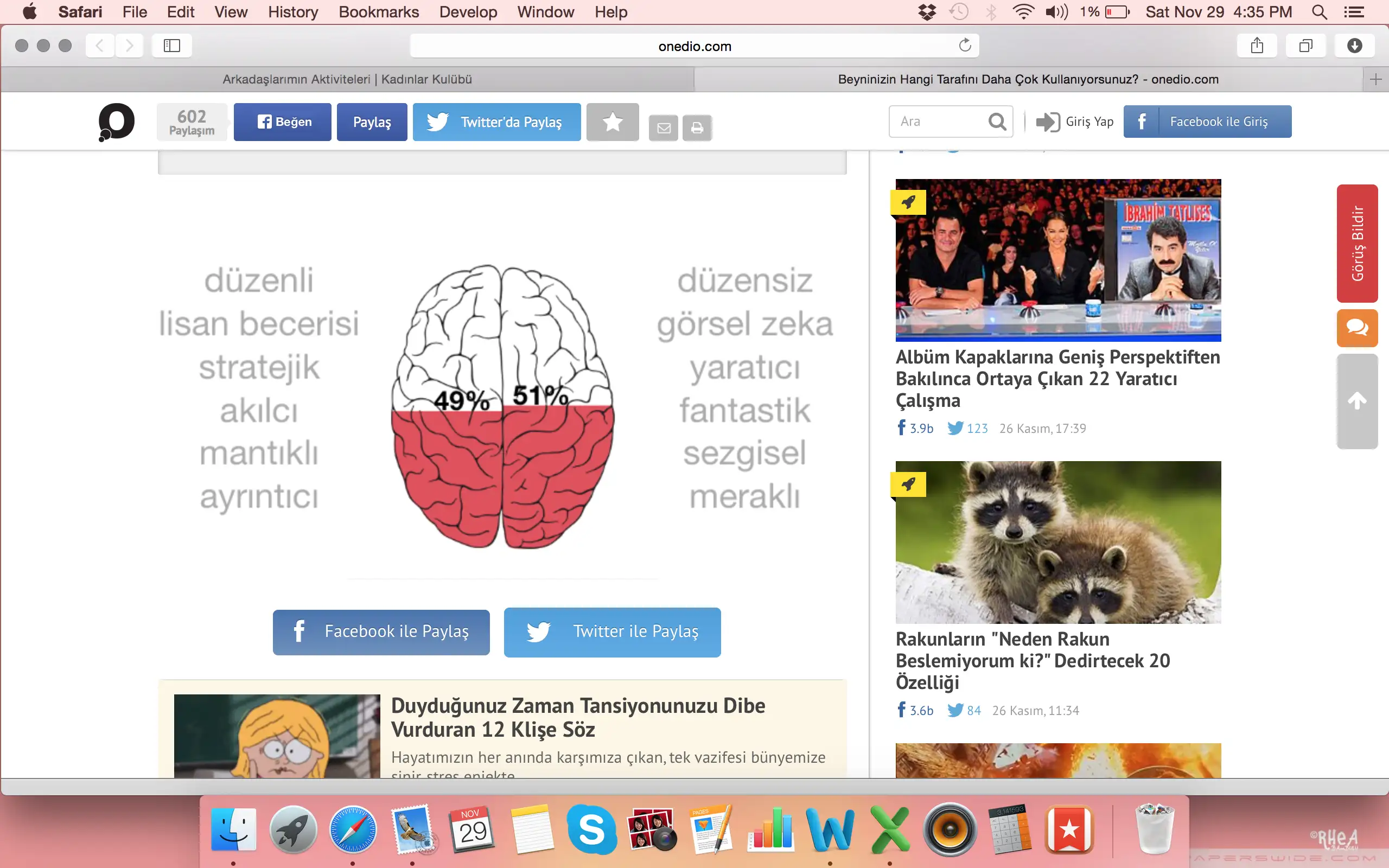Open the History menu
1389x868 pixels.
point(293,12)
